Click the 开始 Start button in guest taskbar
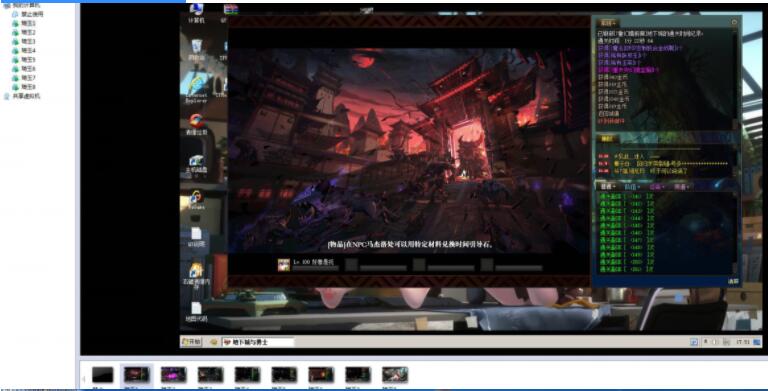Image resolution: width=768 pixels, height=391 pixels. click(192, 342)
